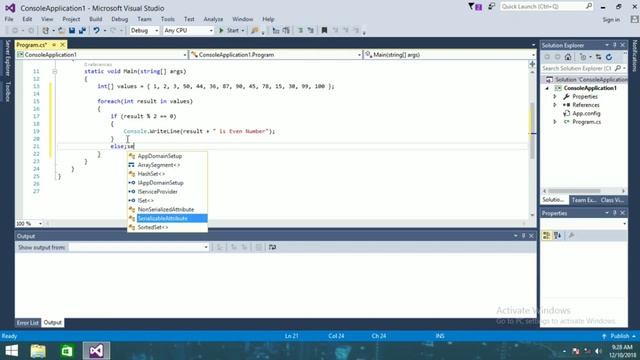Click the Quick Launch search field
Viewport: 640px width, 360px height.
tap(547, 7)
